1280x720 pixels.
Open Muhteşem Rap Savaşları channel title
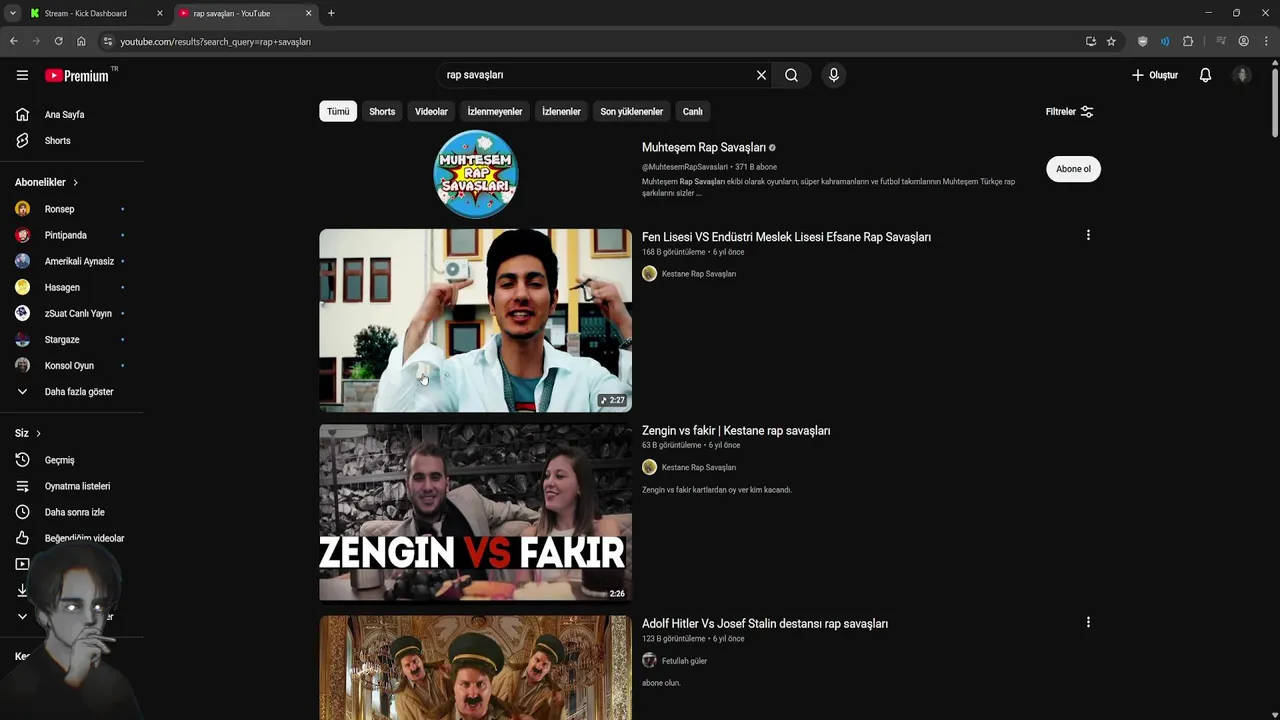coord(704,147)
